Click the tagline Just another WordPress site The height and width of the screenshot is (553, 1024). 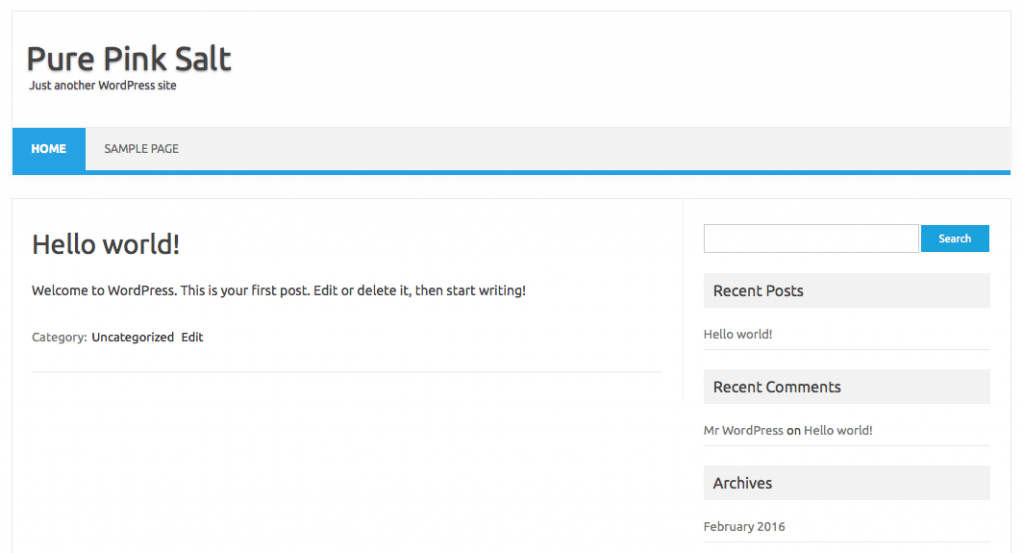point(103,86)
